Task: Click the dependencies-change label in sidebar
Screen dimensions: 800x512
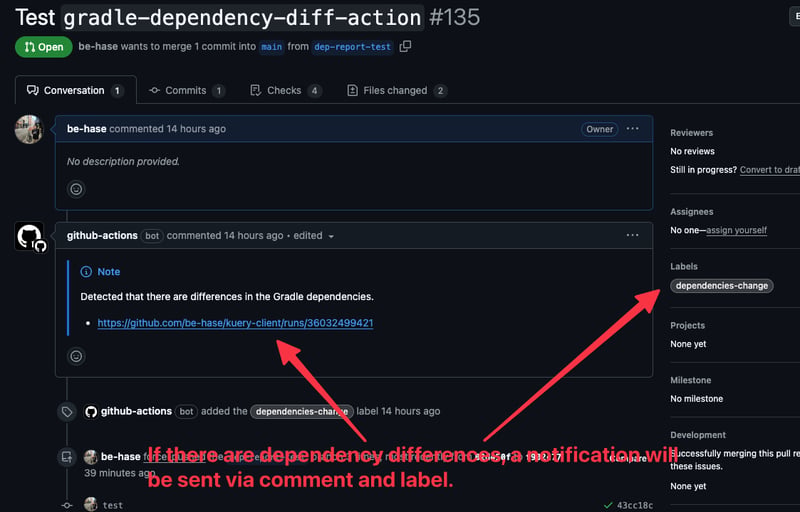Action: click(x=721, y=286)
